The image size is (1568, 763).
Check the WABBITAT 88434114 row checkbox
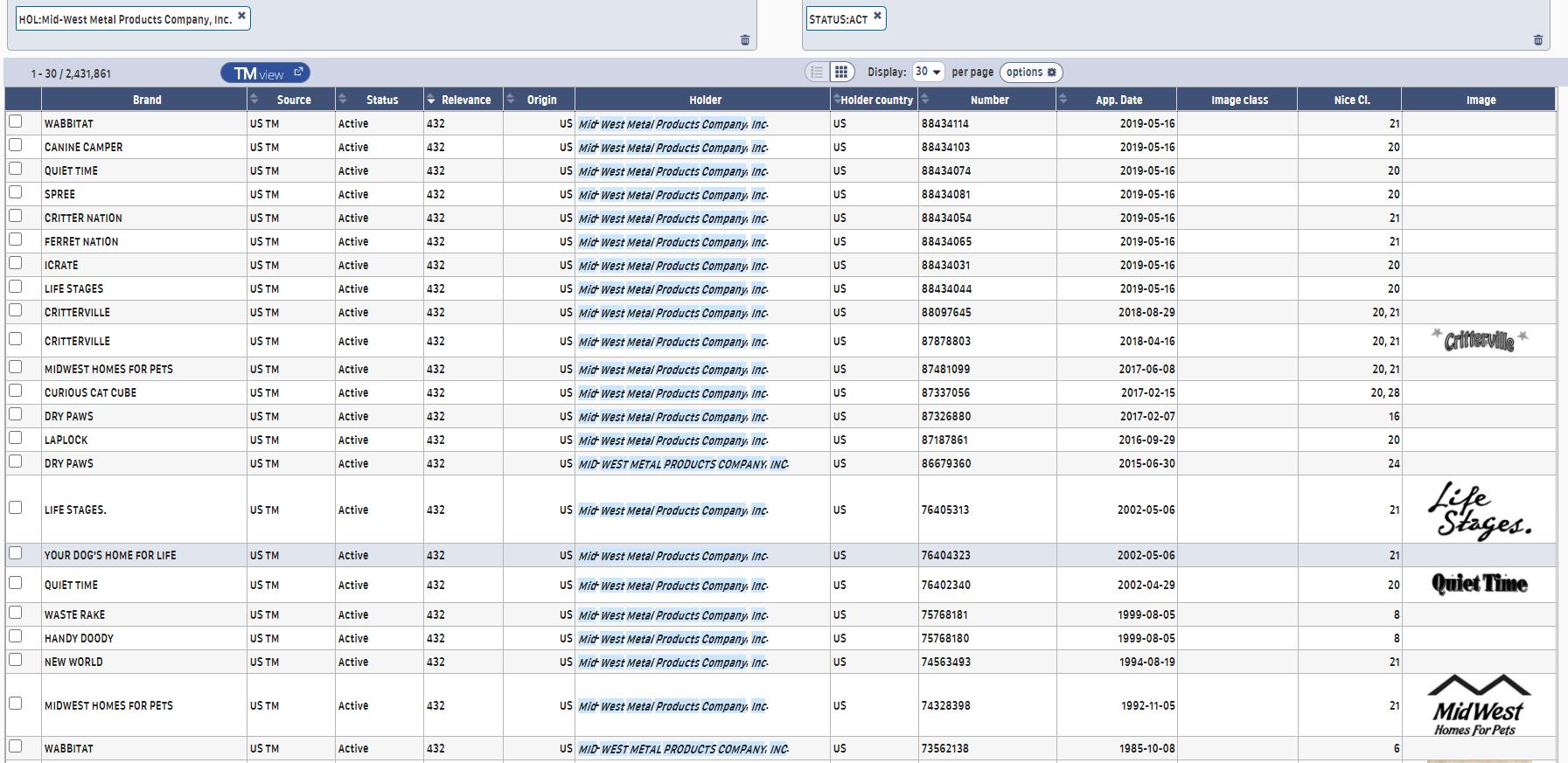coord(16,122)
